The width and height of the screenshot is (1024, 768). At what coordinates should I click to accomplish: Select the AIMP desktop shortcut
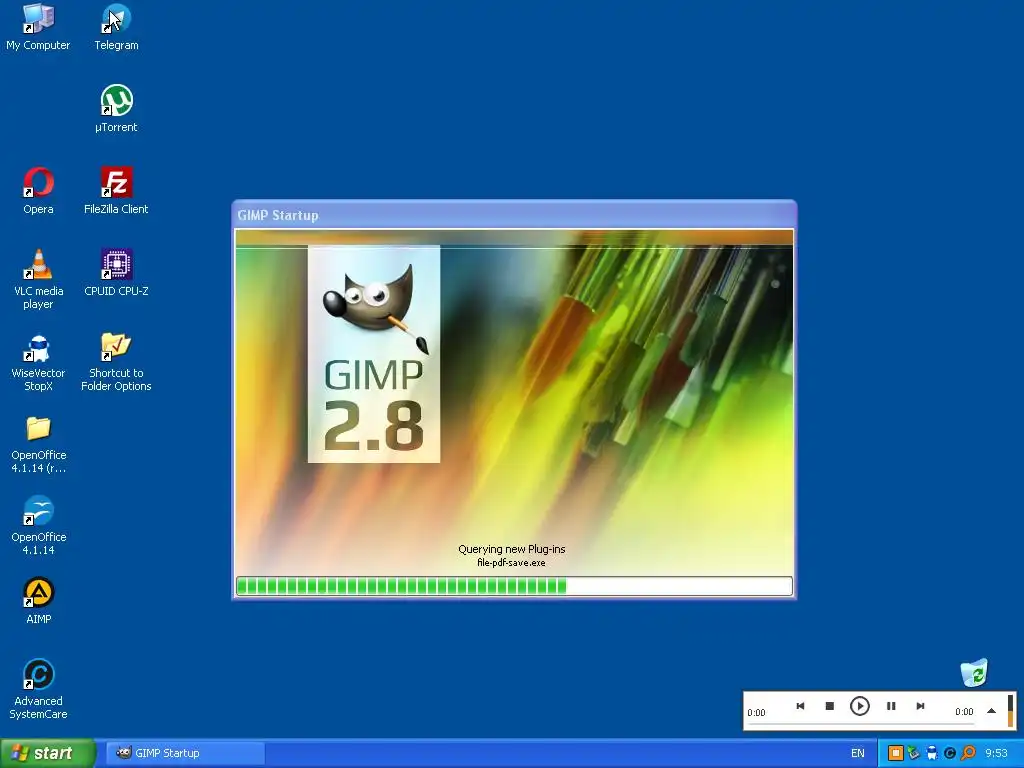[38, 601]
